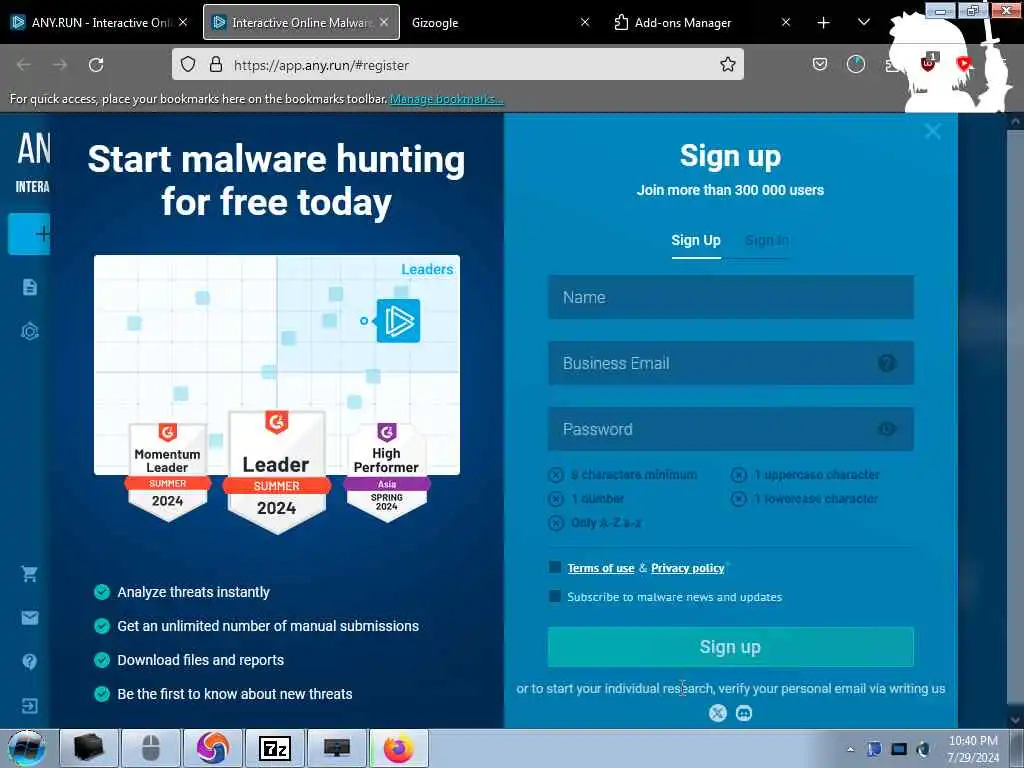The height and width of the screenshot is (768, 1024).
Task: Switch to the Sign Up tab
Action: (x=696, y=240)
